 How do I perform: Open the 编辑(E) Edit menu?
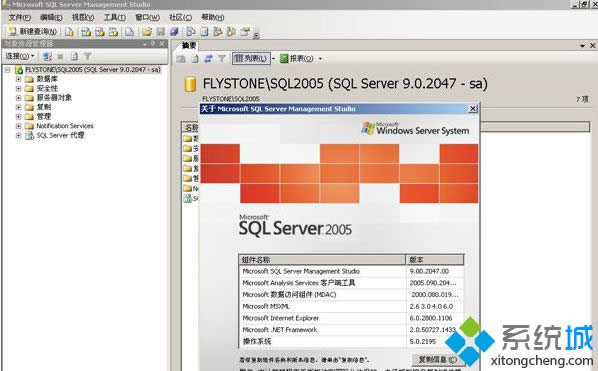51,18
